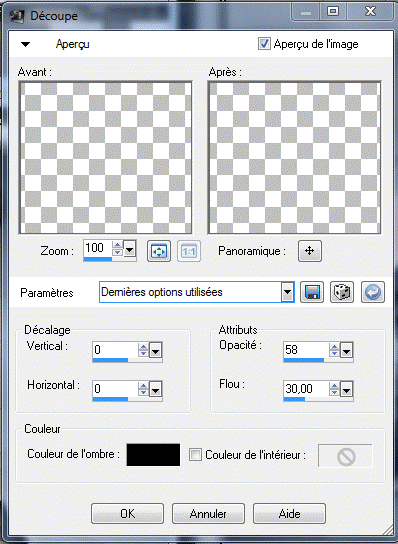Open the Paramètres presets dropdown arrow

[287, 292]
